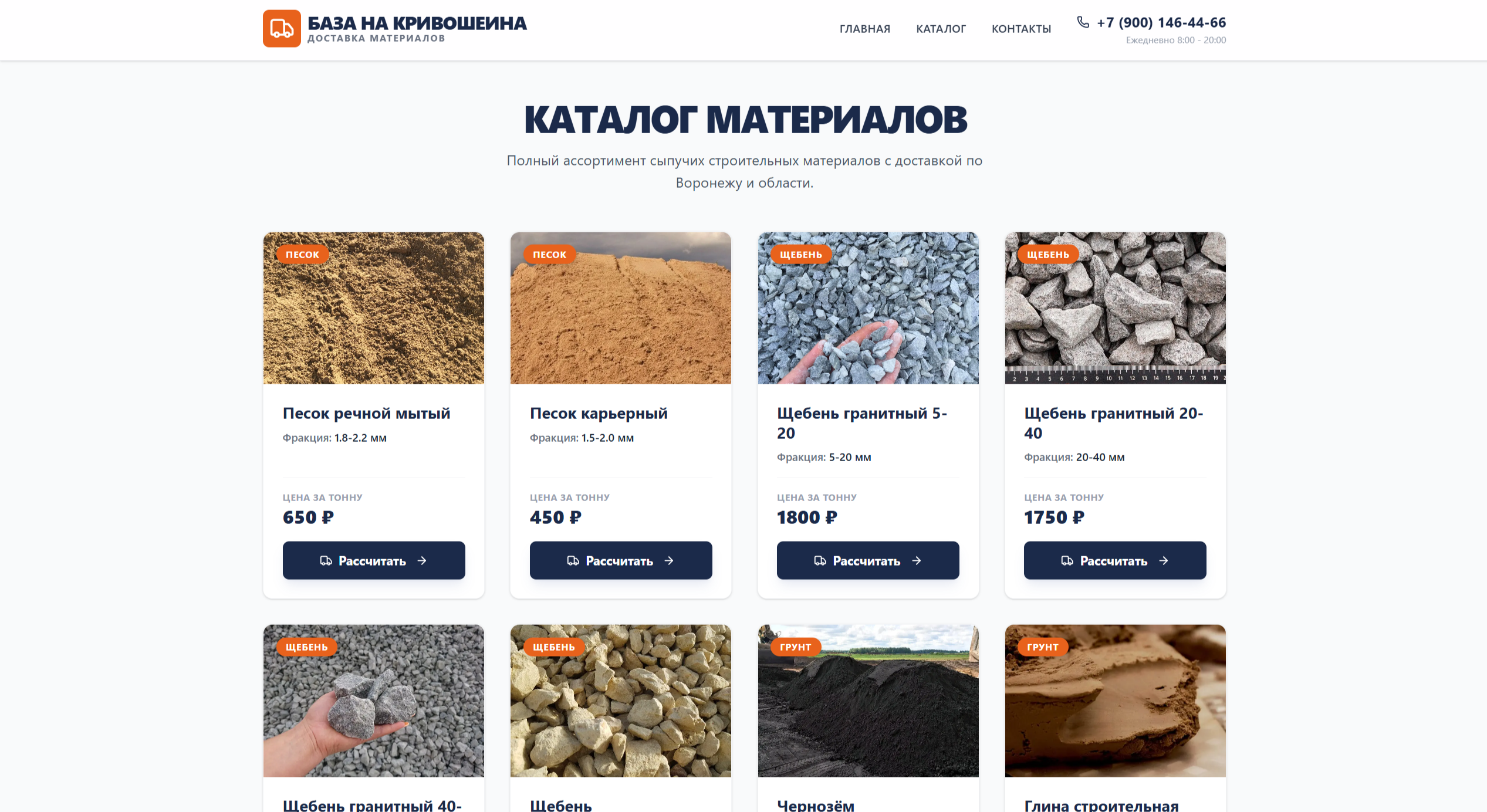
Task: Click the БАЗА НА КРИВОШЕИНА site title
Action: click(417, 23)
